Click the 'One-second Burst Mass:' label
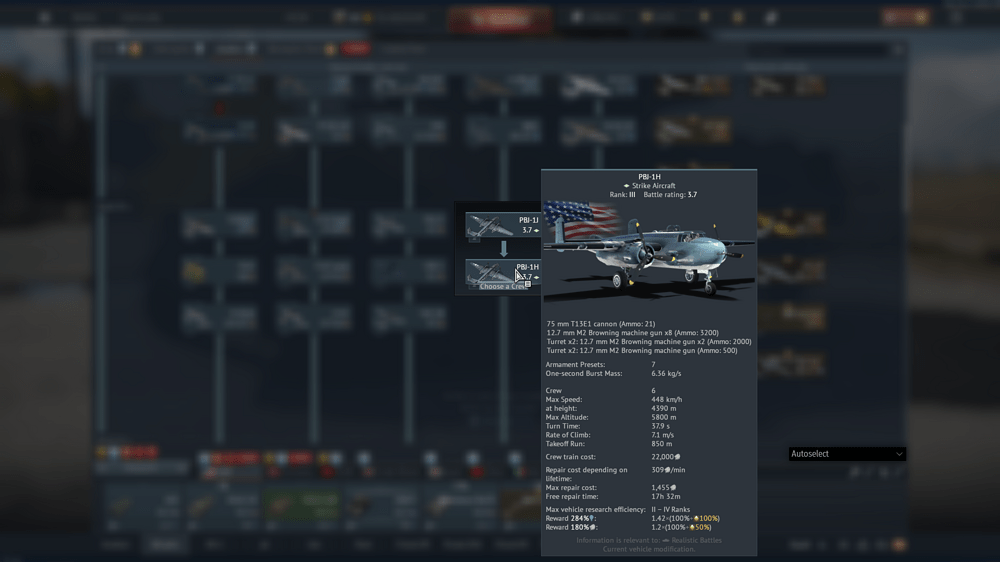1000x562 pixels. point(584,374)
